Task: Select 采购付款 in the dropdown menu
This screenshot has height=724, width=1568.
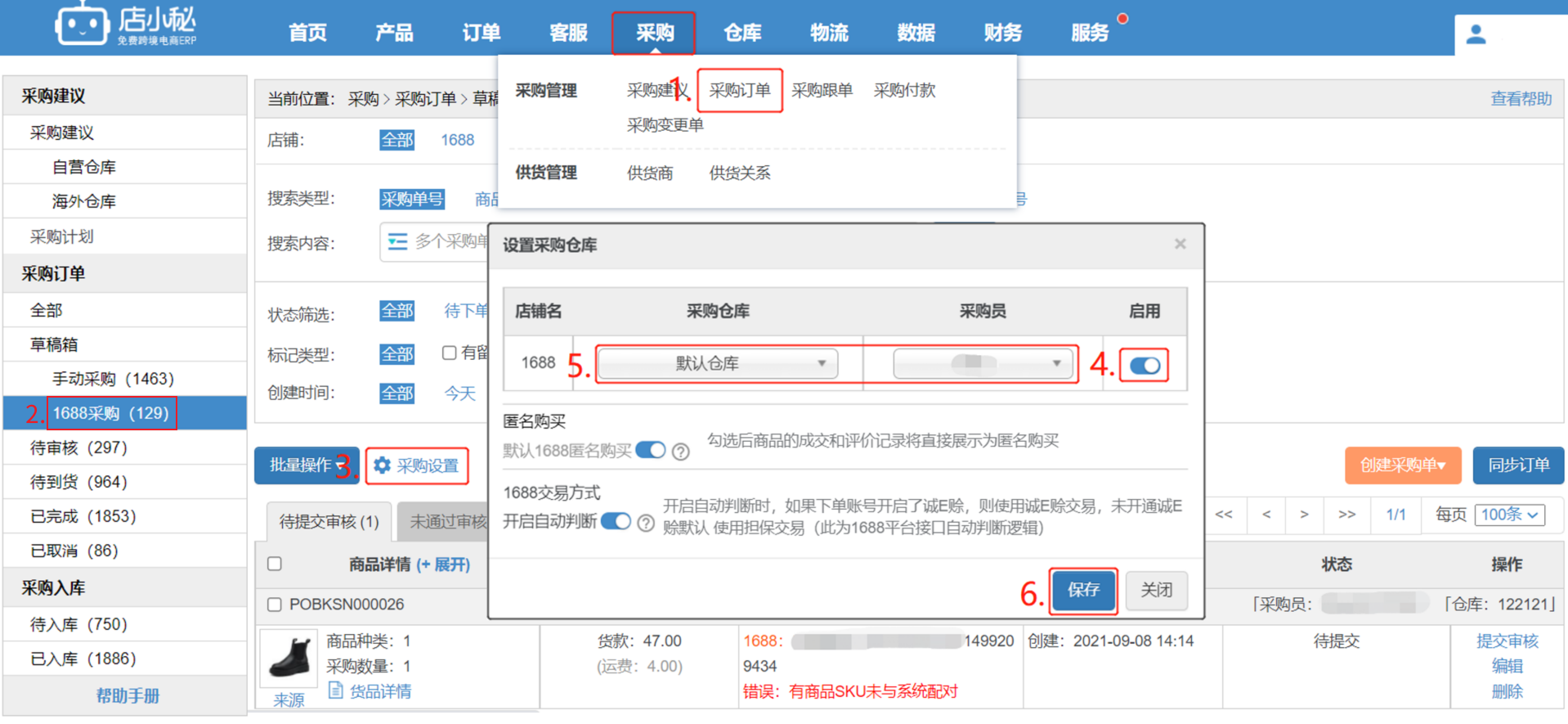Action: (x=904, y=90)
